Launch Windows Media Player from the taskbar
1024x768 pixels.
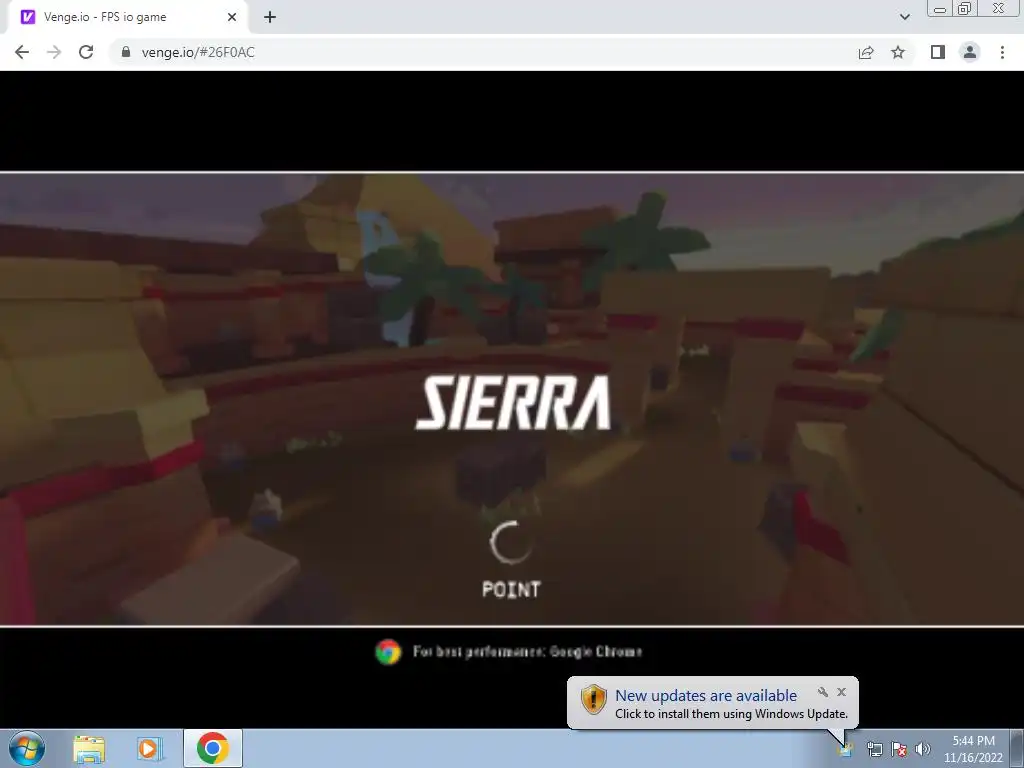tap(150, 749)
